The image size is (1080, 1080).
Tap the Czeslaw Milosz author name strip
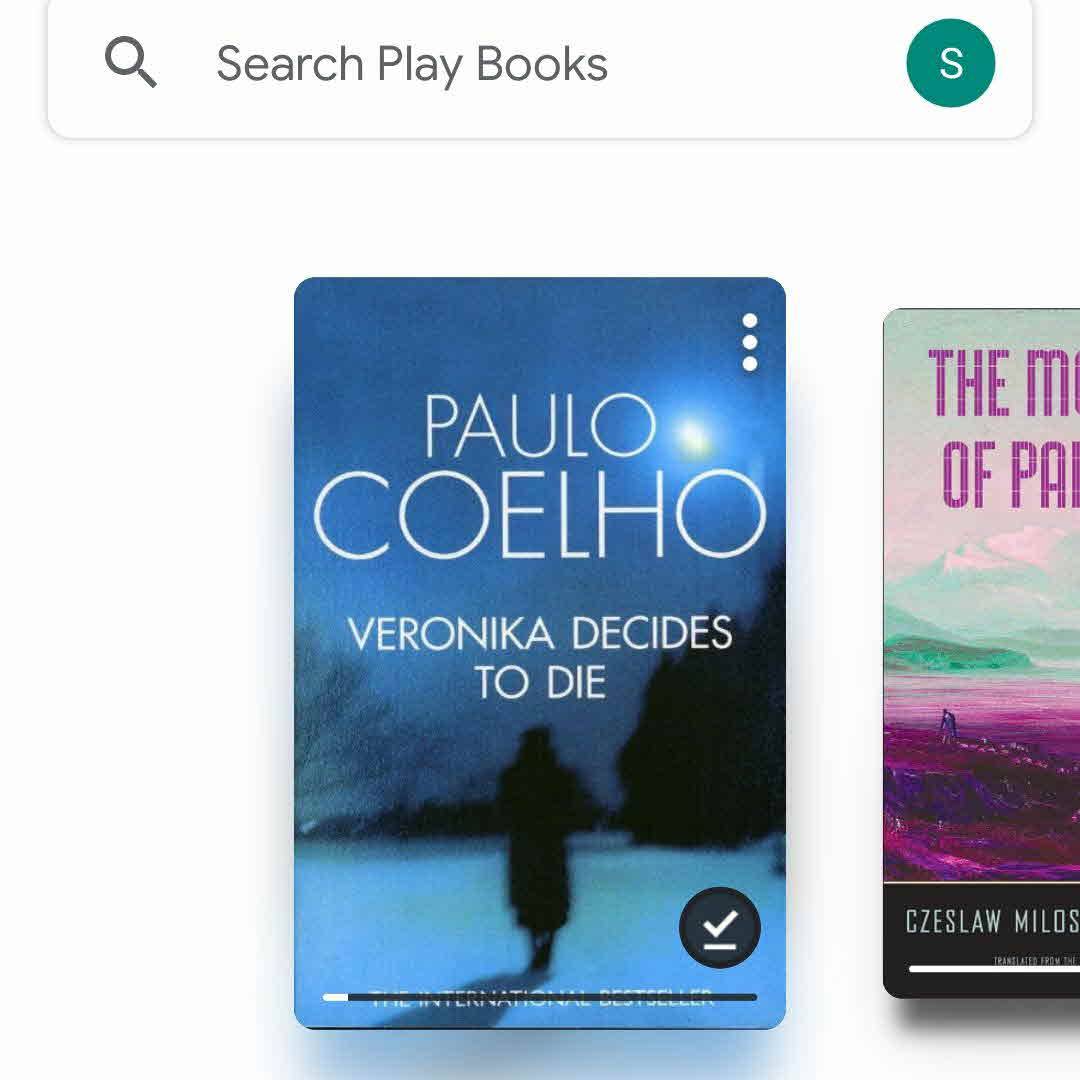point(992,921)
